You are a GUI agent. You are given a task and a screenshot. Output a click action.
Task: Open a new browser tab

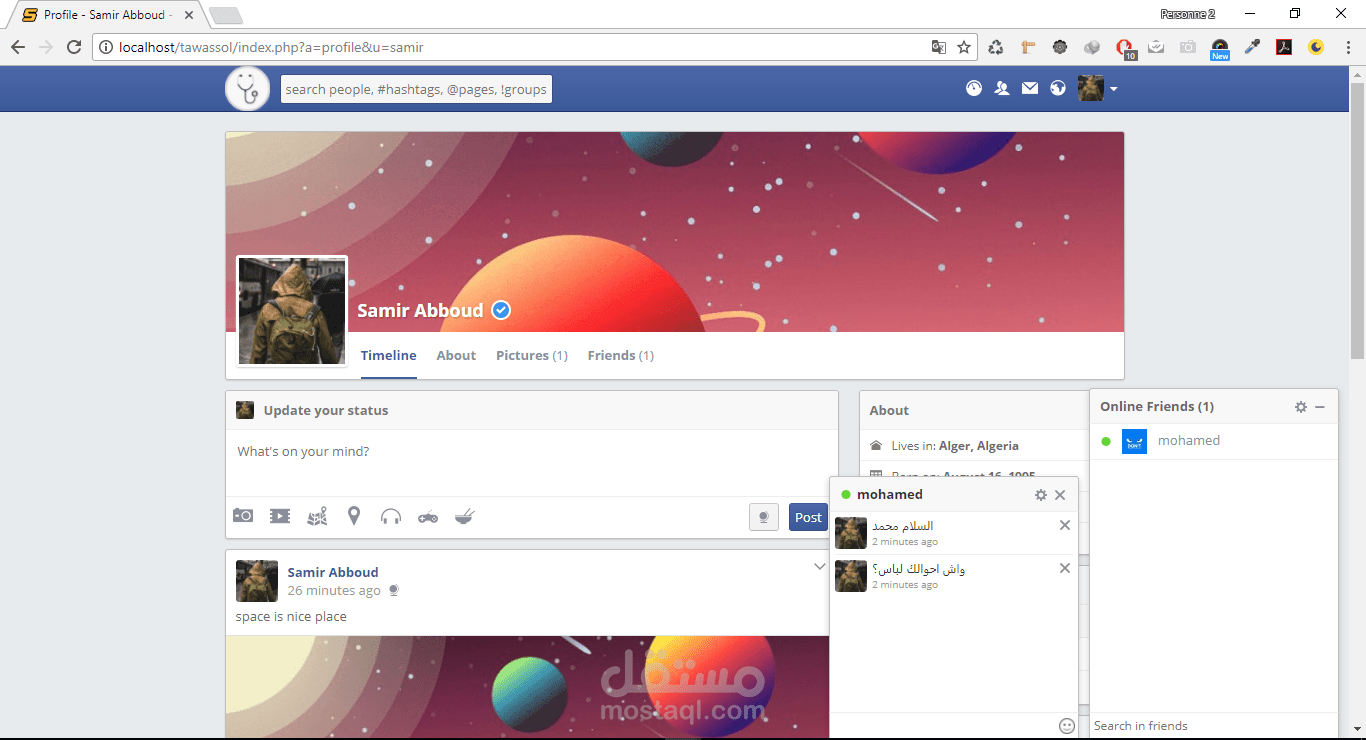point(226,15)
